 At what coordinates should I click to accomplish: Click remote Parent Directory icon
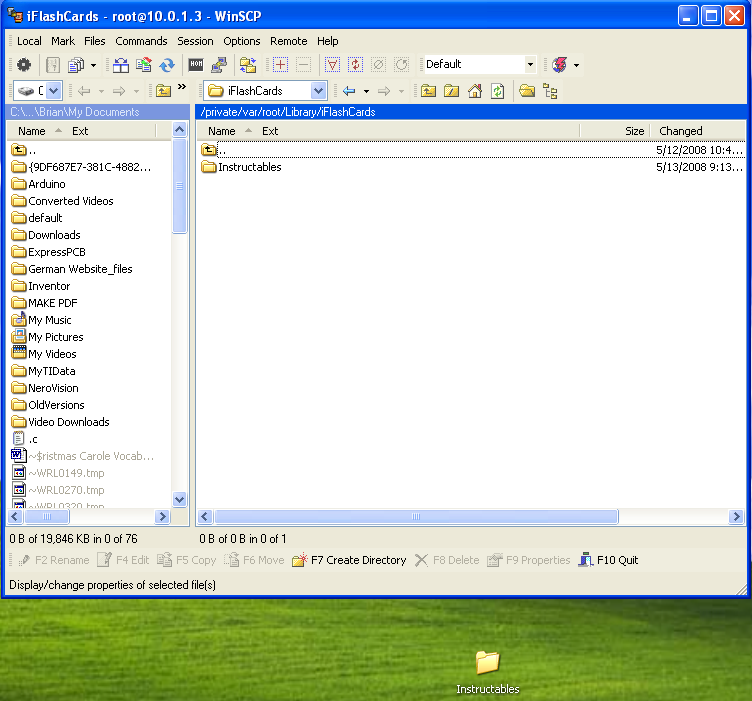(x=428, y=91)
